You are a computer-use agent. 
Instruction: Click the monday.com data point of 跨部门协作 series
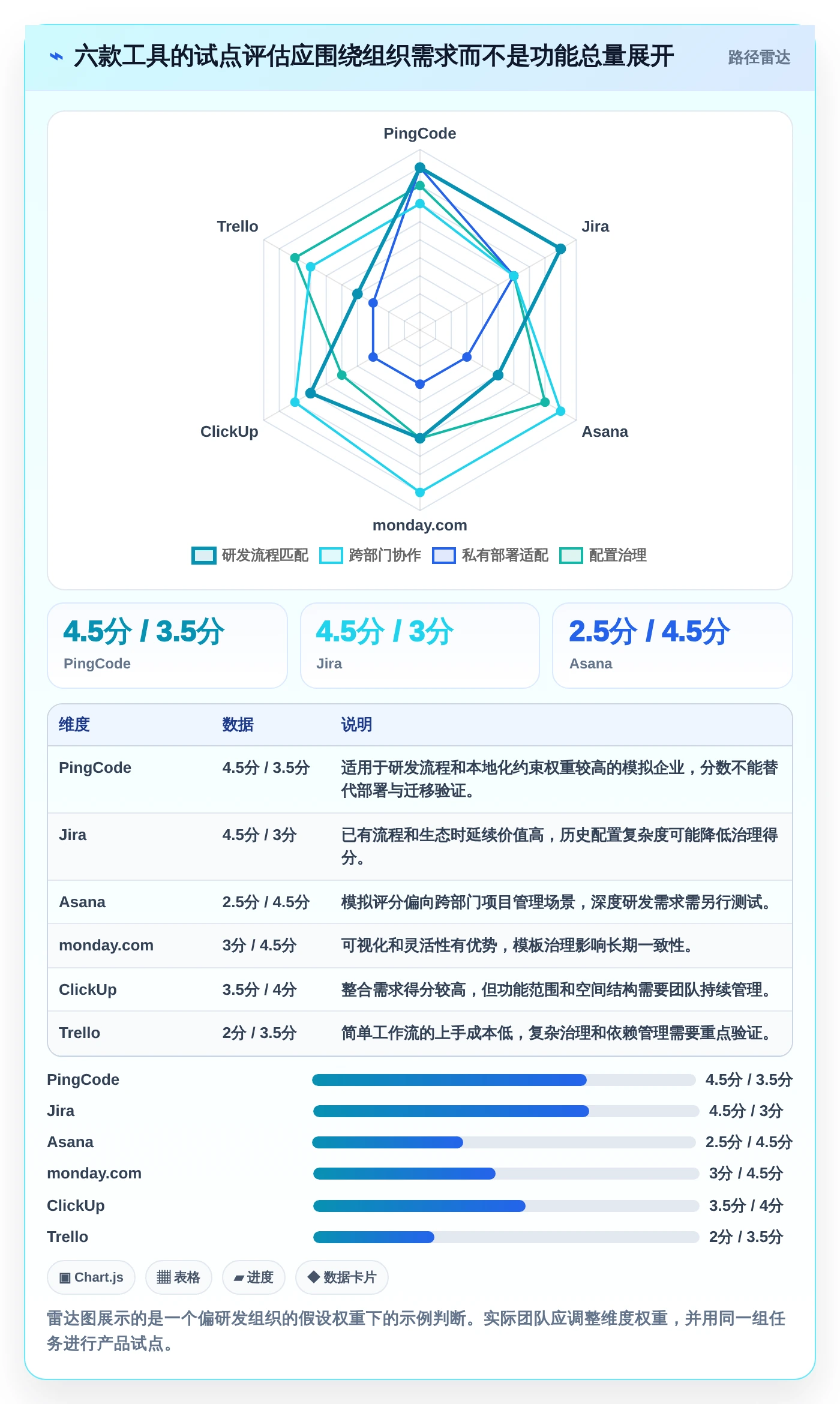420,492
